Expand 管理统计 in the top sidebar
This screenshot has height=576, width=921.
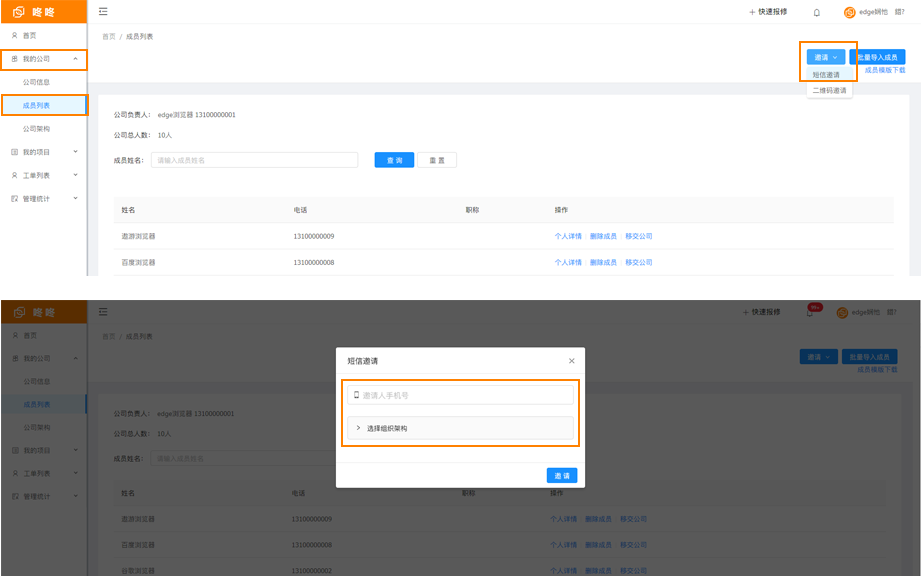pyautogui.click(x=44, y=198)
